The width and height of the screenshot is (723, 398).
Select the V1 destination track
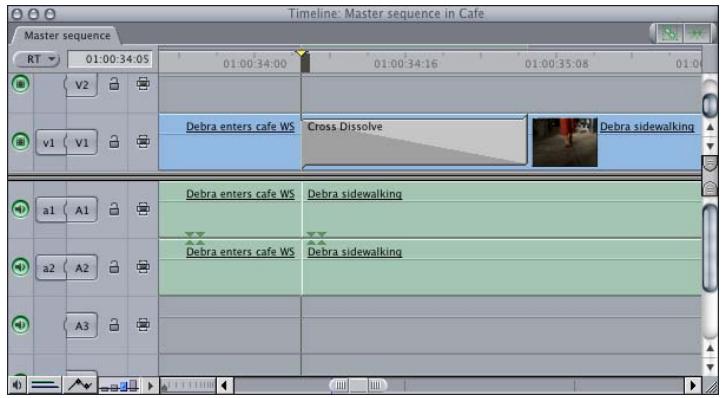(x=81, y=143)
